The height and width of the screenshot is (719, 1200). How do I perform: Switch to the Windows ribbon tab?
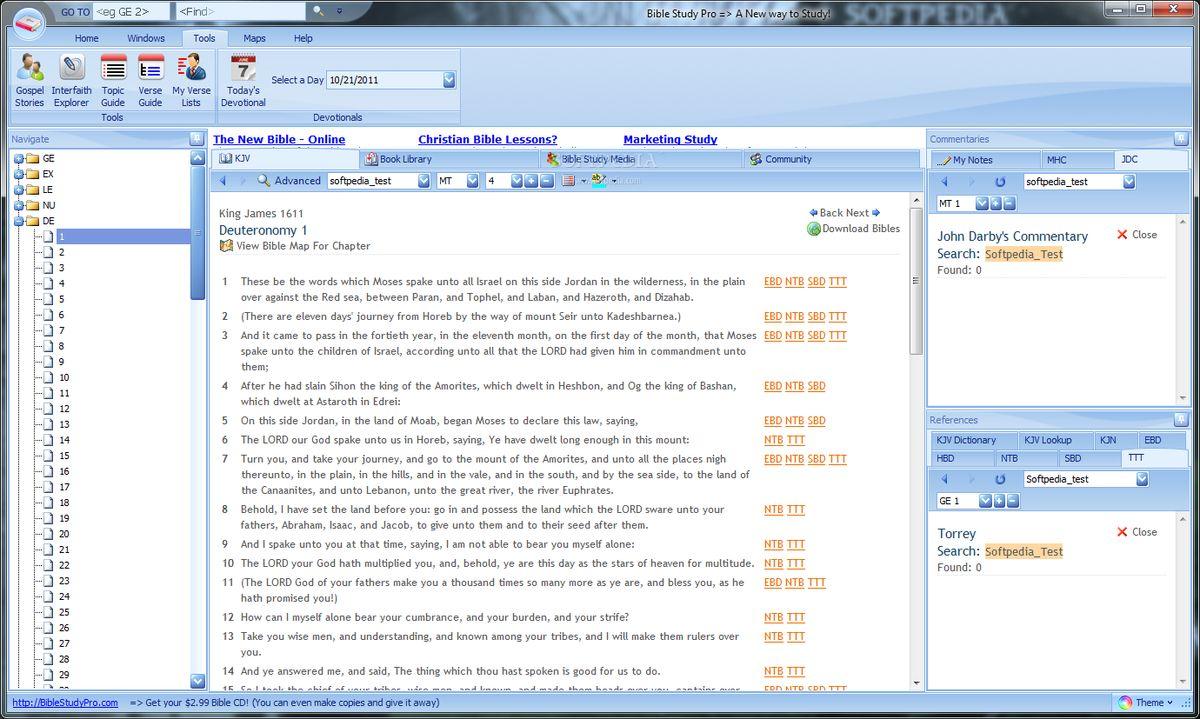tap(146, 38)
